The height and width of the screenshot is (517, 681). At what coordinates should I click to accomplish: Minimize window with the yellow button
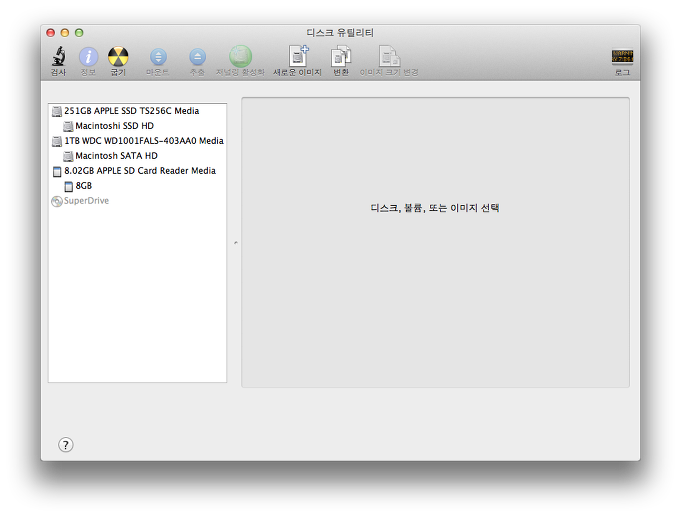[65, 33]
